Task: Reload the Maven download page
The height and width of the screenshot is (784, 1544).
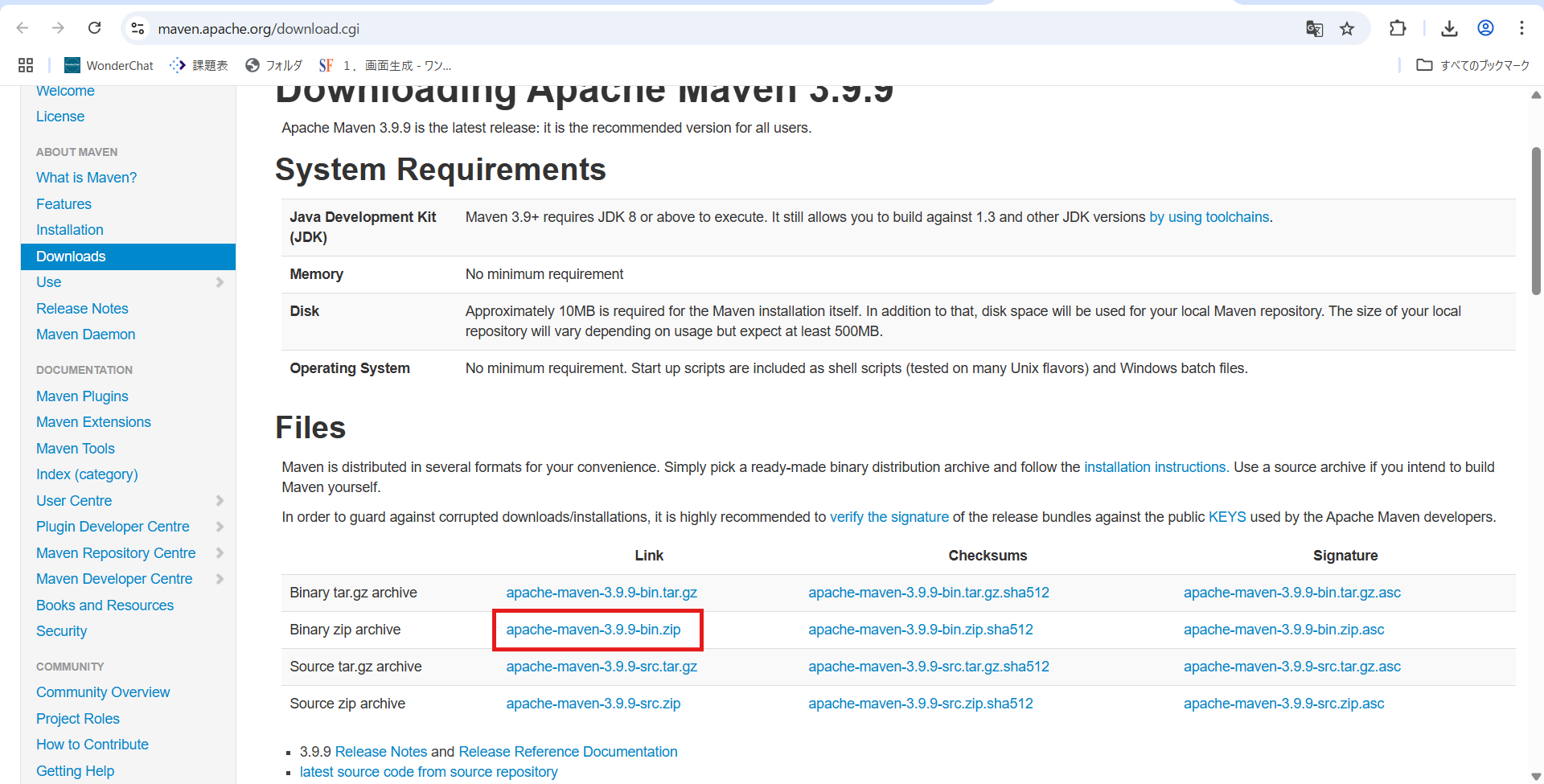Action: click(94, 28)
